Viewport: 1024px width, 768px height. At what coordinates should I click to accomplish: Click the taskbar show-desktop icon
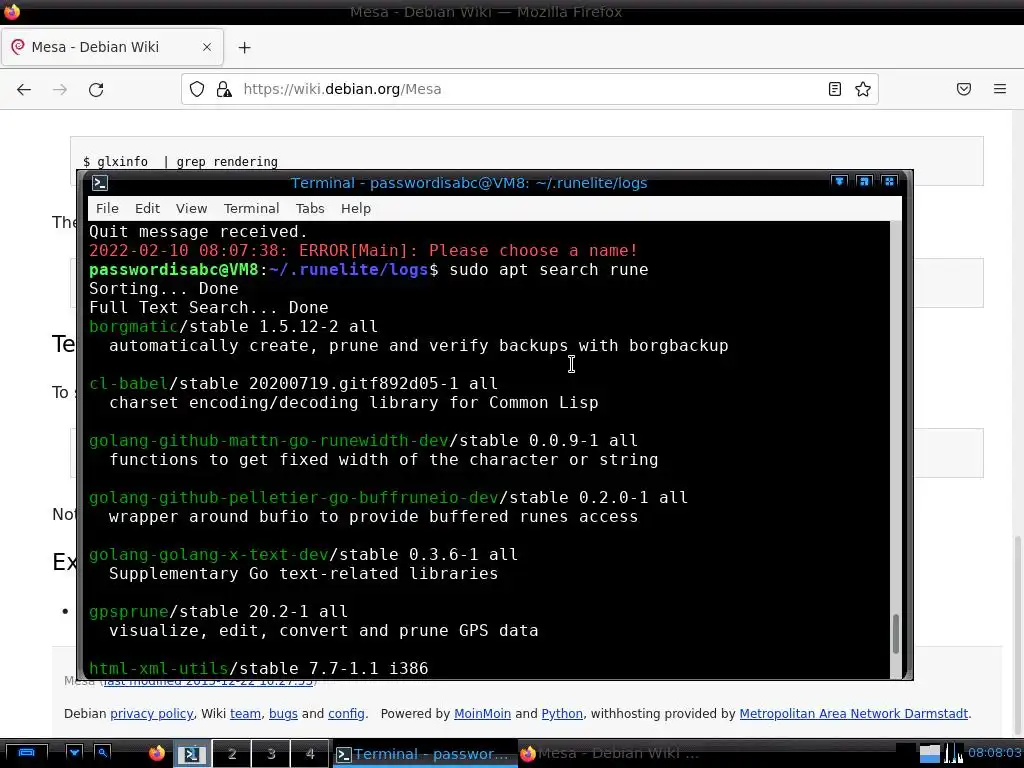(26, 754)
